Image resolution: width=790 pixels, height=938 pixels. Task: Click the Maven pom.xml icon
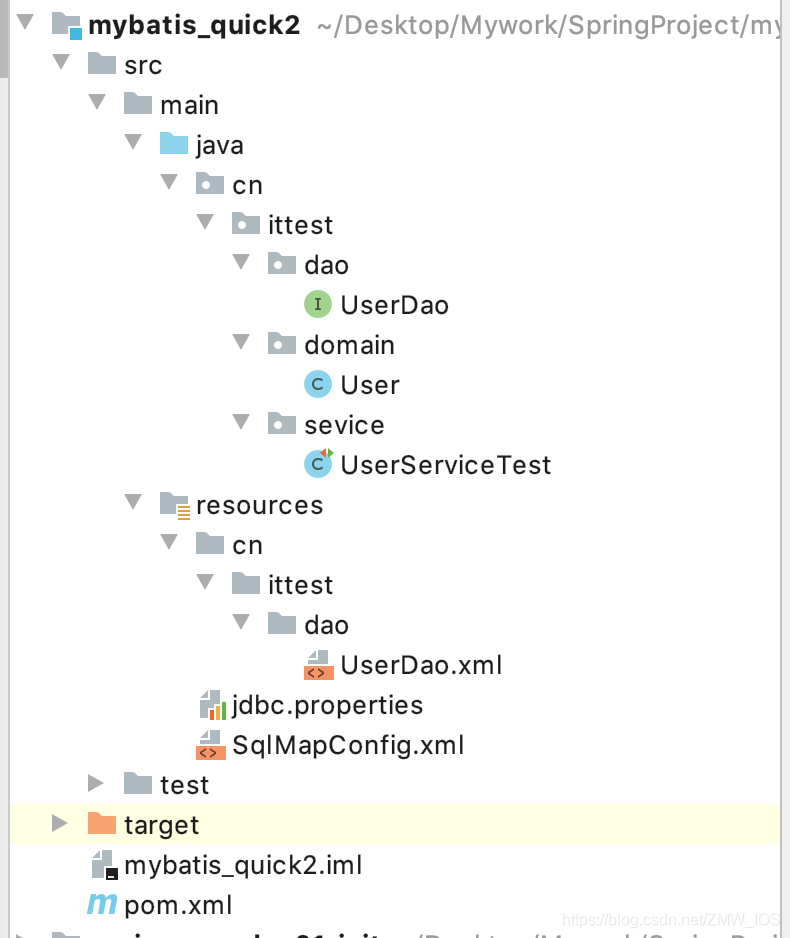(x=102, y=904)
